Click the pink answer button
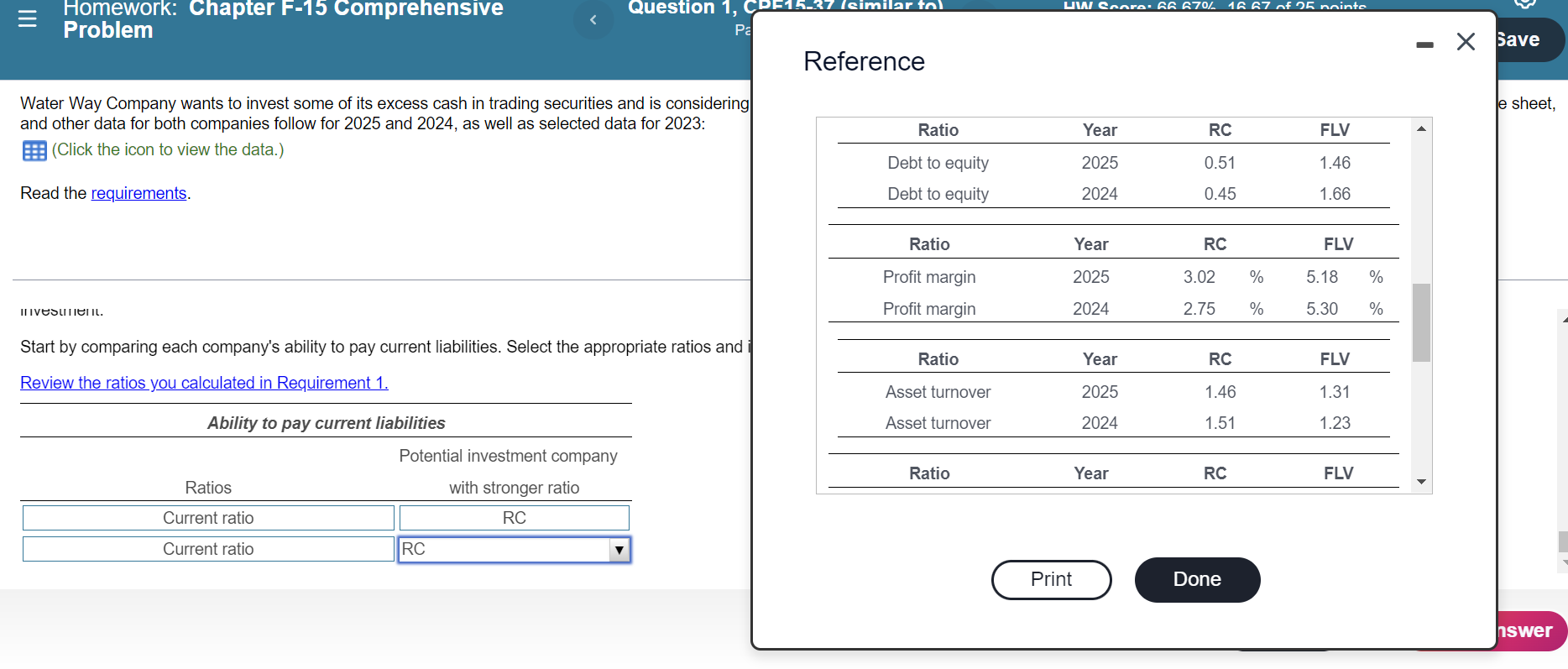 point(1531,630)
